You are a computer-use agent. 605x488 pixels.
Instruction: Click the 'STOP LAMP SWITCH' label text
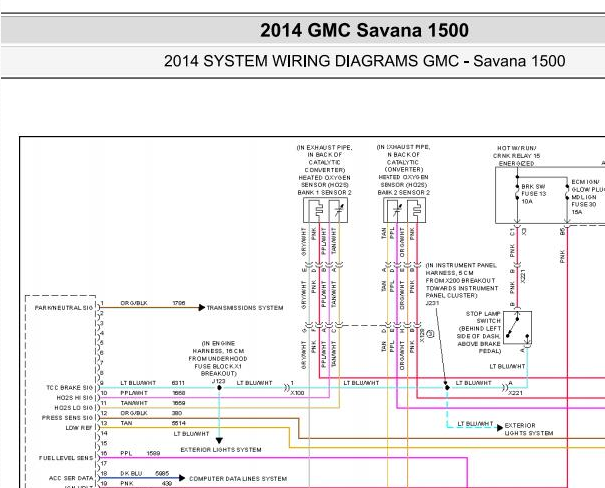(x=483, y=317)
